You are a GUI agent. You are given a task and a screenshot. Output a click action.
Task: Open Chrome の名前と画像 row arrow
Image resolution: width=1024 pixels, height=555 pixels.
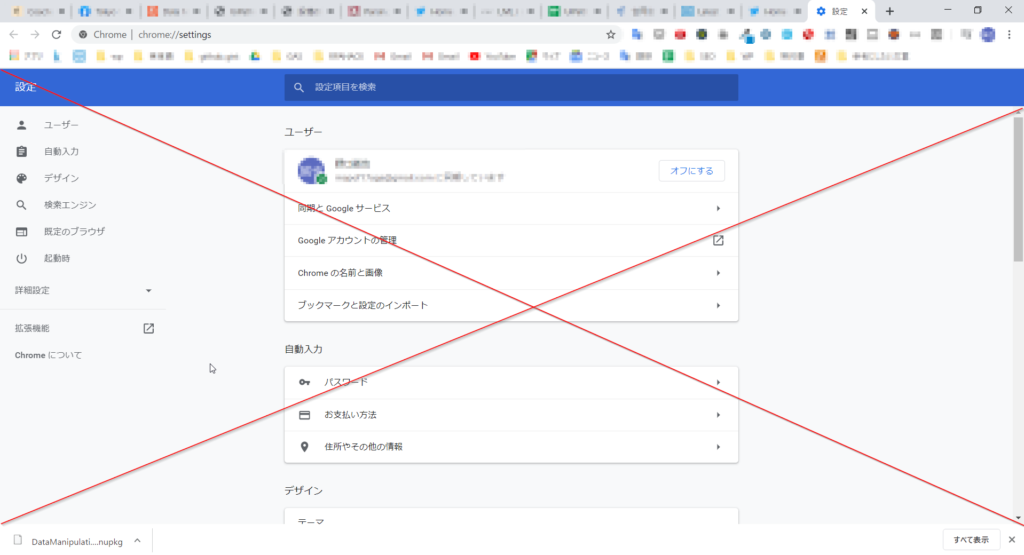click(718, 273)
